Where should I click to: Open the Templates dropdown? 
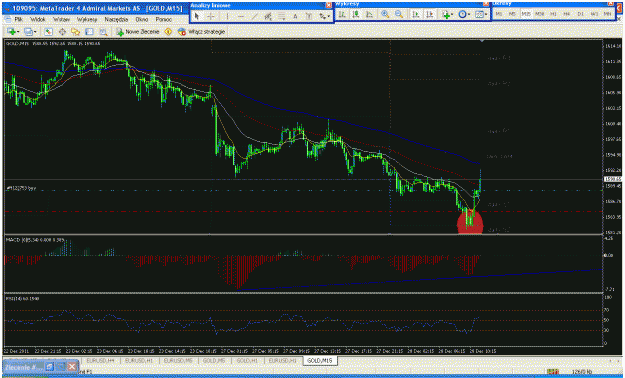pyautogui.click(x=481, y=15)
